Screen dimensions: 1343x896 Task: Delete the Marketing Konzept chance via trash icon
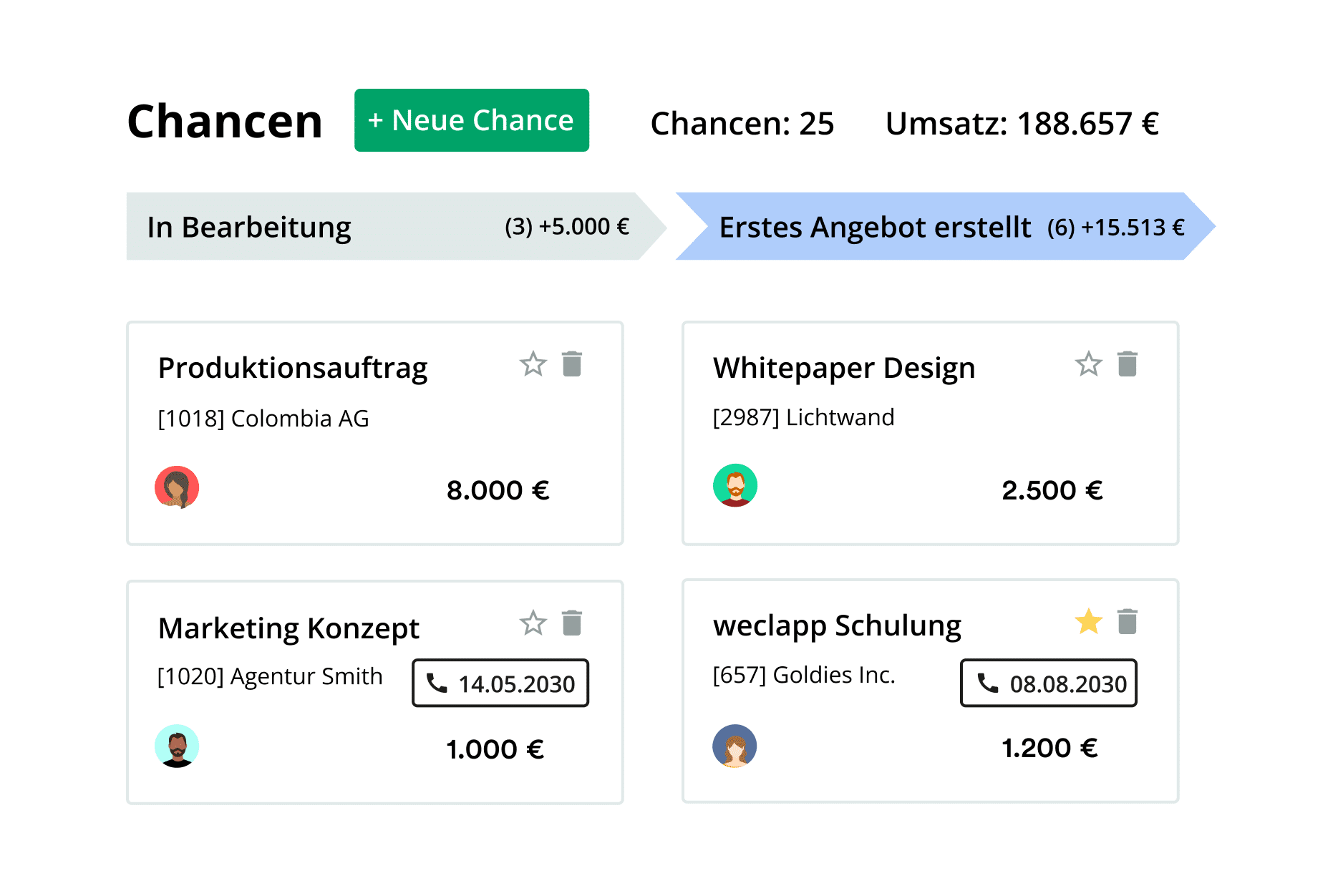pos(571,623)
